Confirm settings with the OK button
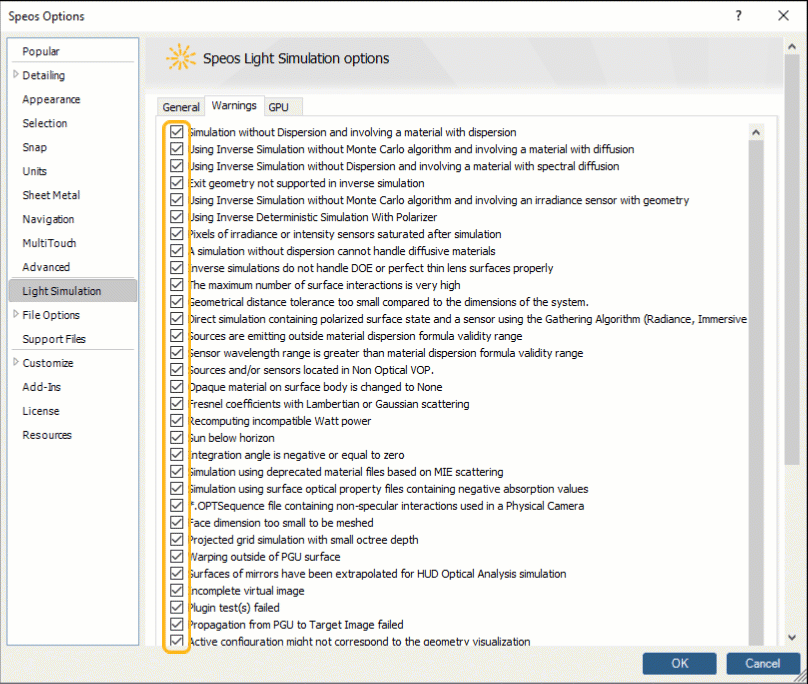Screen dimensions: 808x684 [x=679, y=663]
